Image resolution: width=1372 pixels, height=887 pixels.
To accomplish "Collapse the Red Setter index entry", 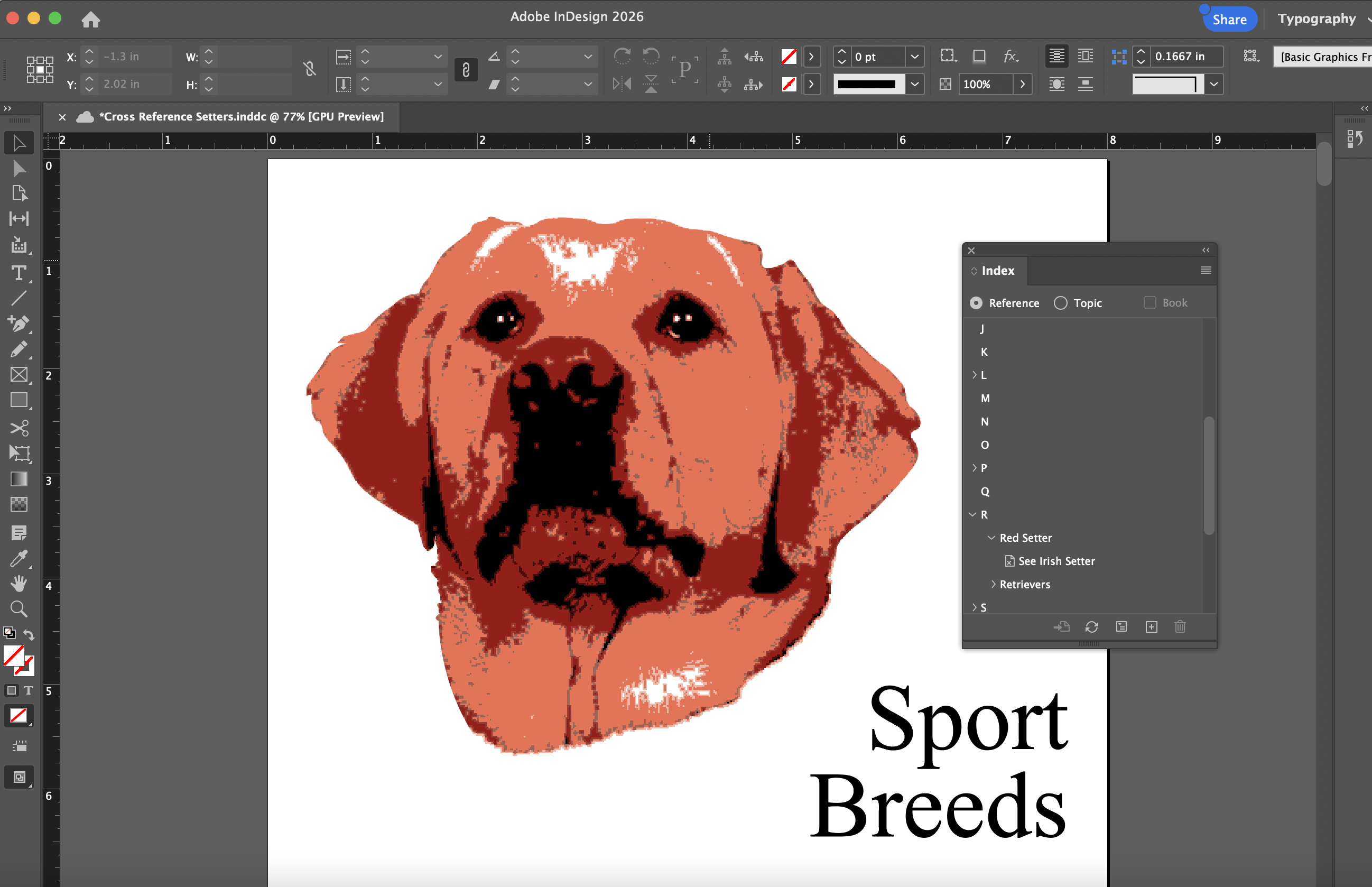I will point(991,538).
